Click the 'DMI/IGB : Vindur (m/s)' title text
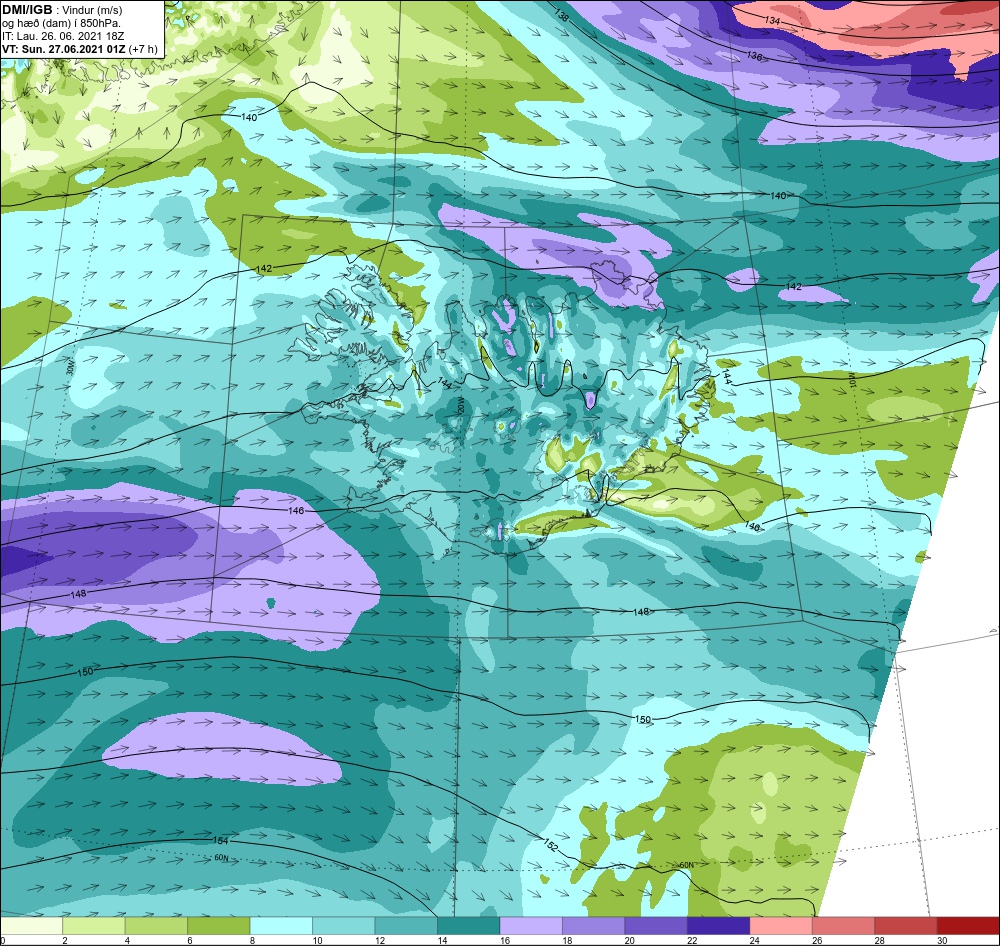Screen dimensions: 1000x946 click(62, 10)
